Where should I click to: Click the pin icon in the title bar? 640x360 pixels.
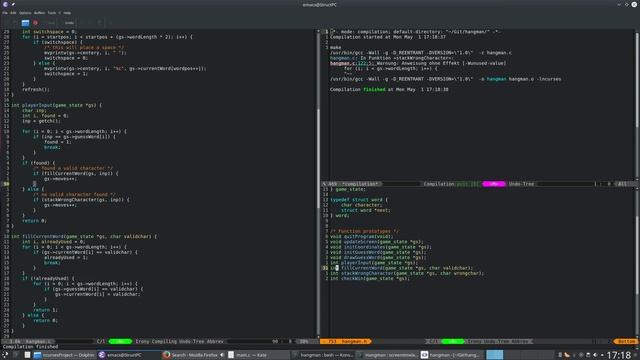coord(13,4)
